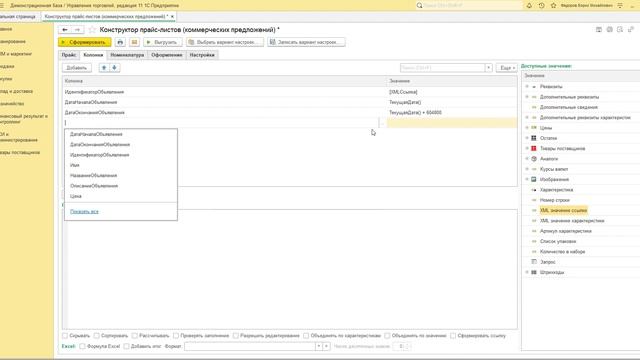This screenshot has height=360, width=640.
Task: Go back with the left arrow
Action: tap(64, 30)
